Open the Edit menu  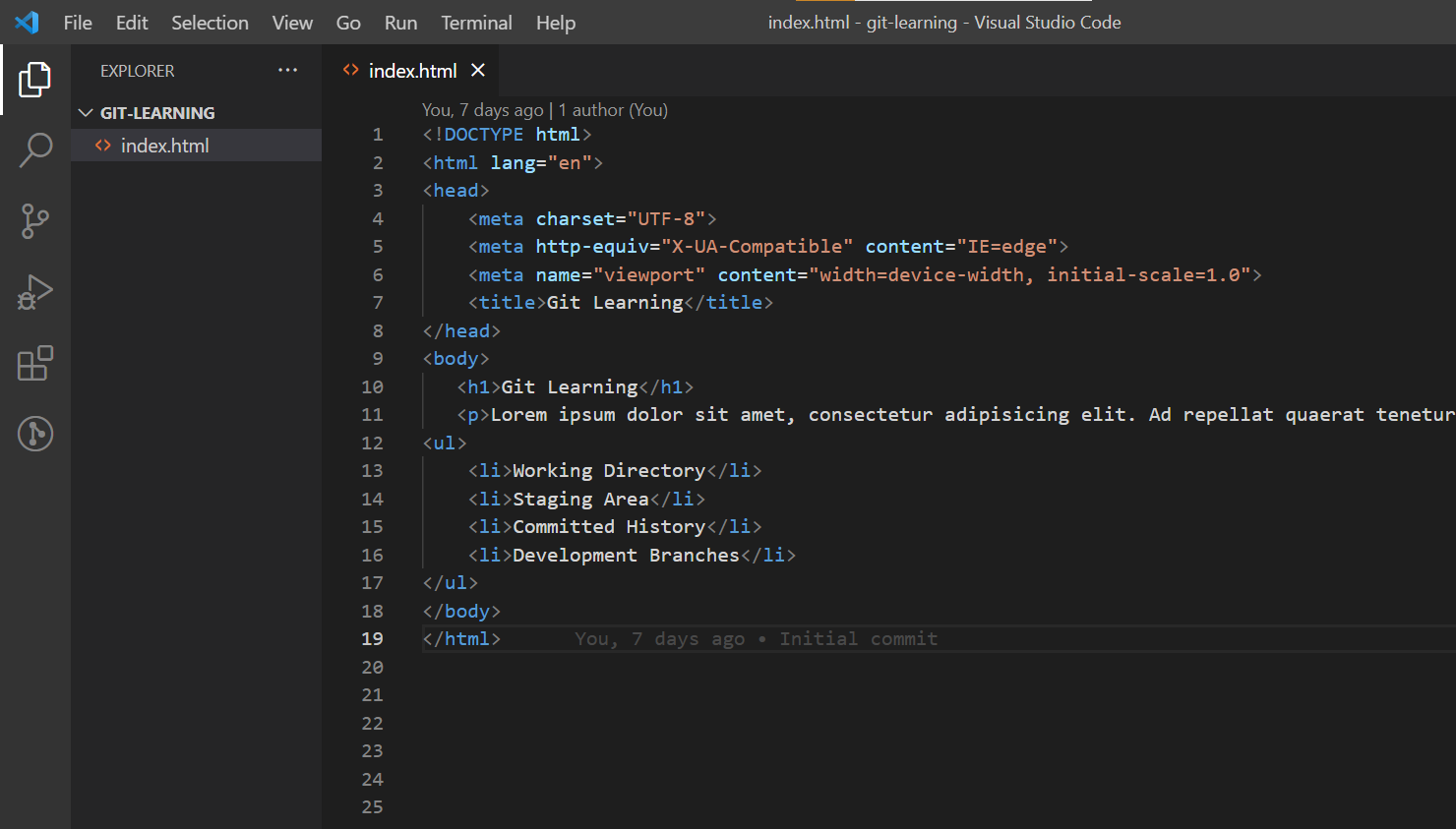[132, 23]
